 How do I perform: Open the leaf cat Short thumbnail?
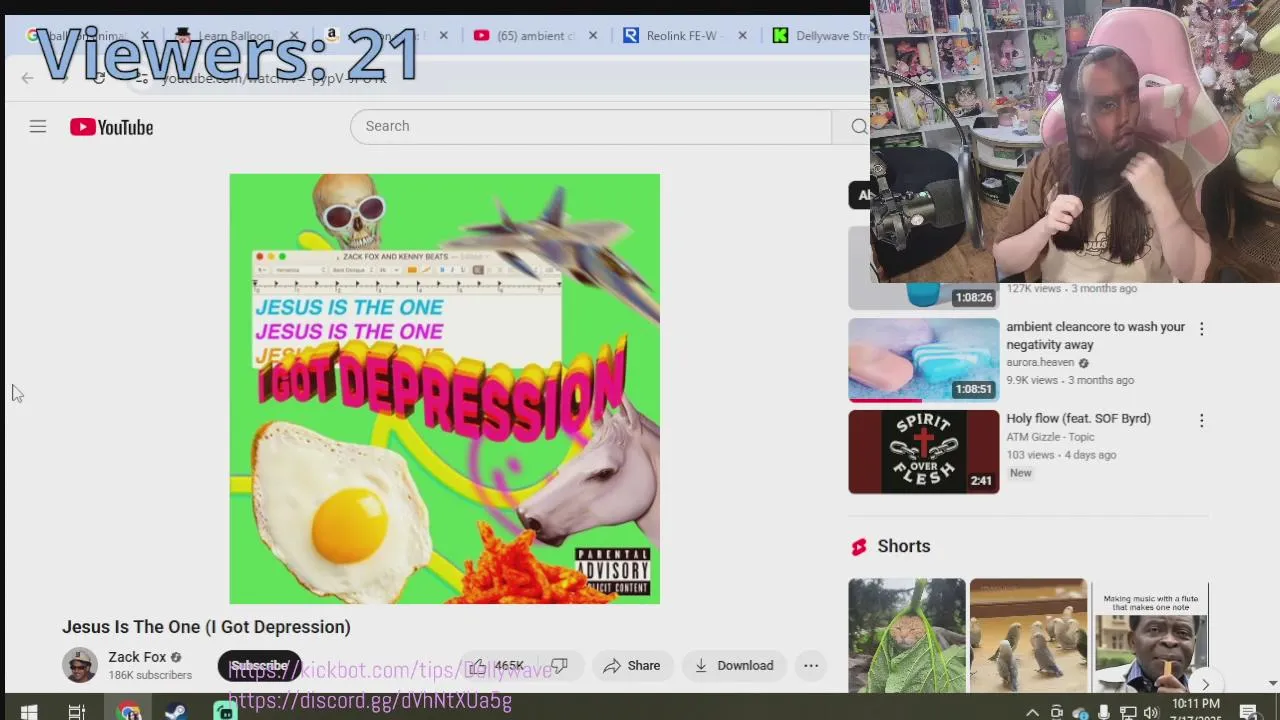pos(907,635)
